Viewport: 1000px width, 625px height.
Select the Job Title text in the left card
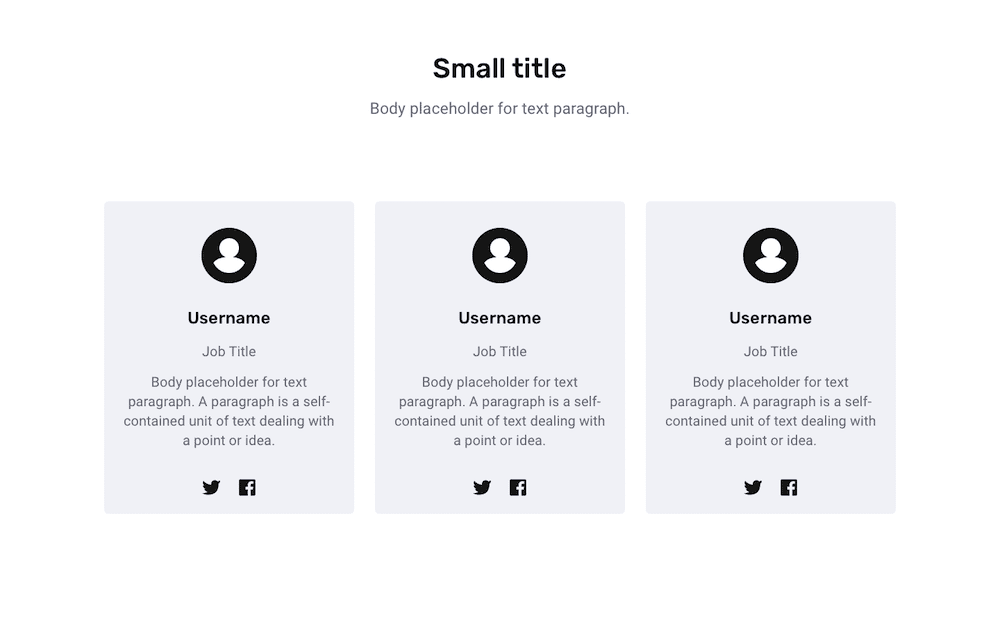229,351
